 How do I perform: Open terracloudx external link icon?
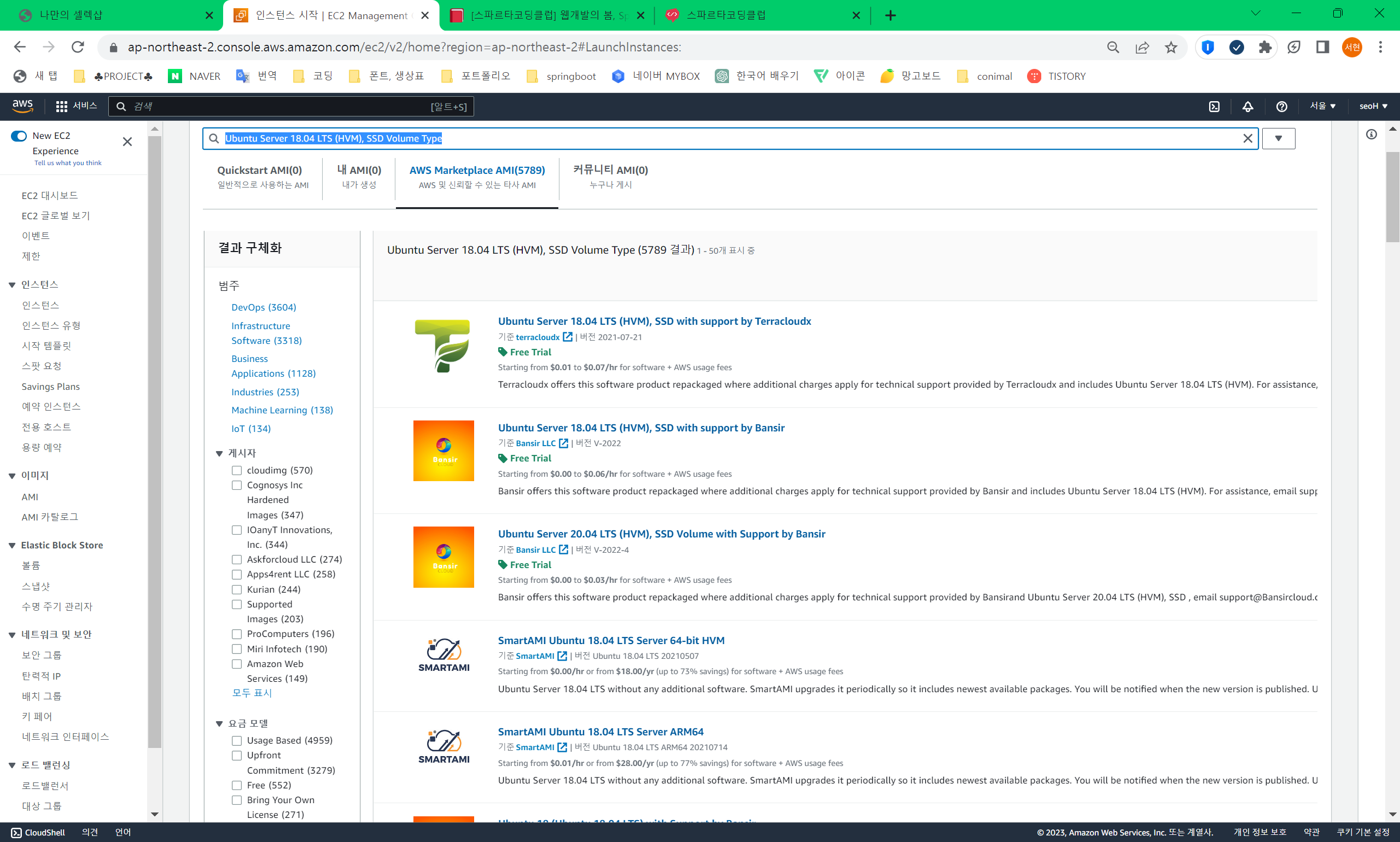(567, 337)
